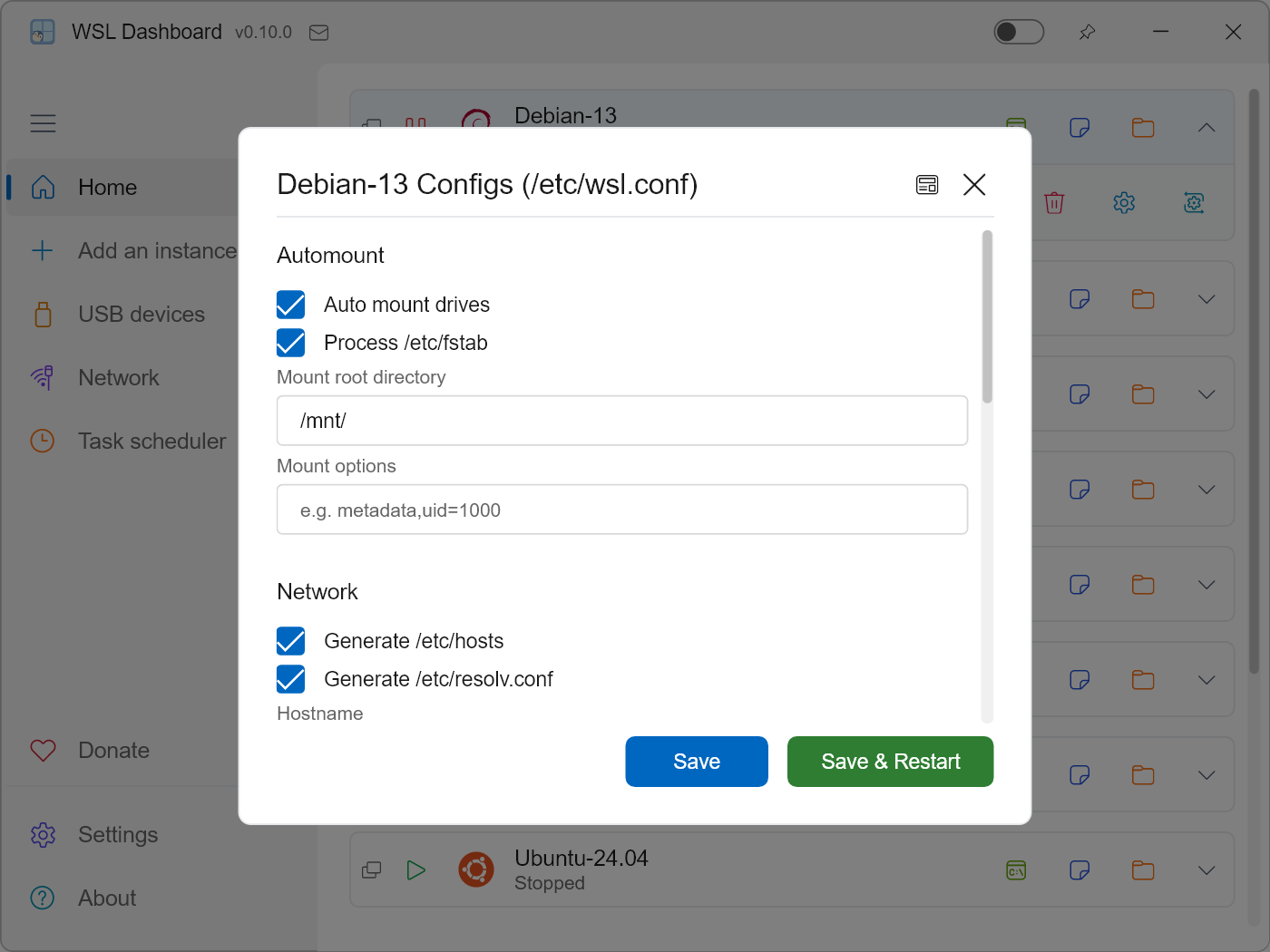Image resolution: width=1270 pixels, height=952 pixels.
Task: Click the envelope icon beside version number
Action: [x=319, y=33]
